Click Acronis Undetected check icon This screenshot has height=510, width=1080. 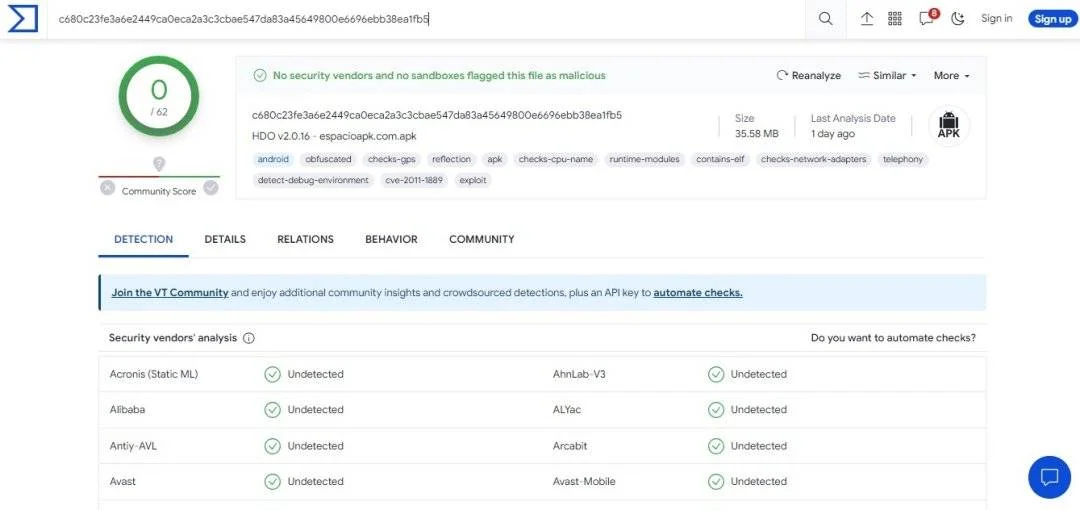272,374
